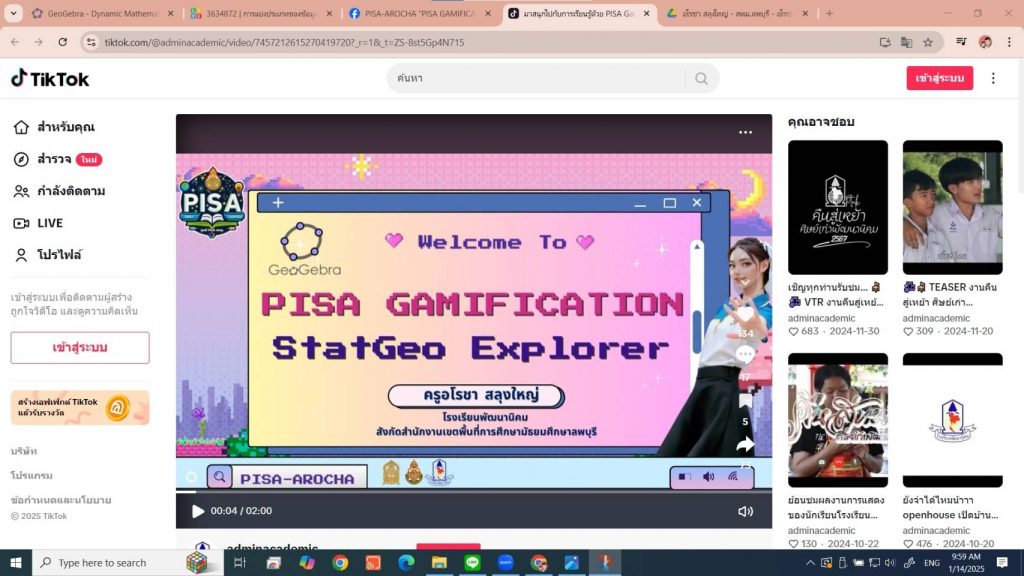Open the Windows notification center
The image size is (1024, 576).
pos(1002,562)
